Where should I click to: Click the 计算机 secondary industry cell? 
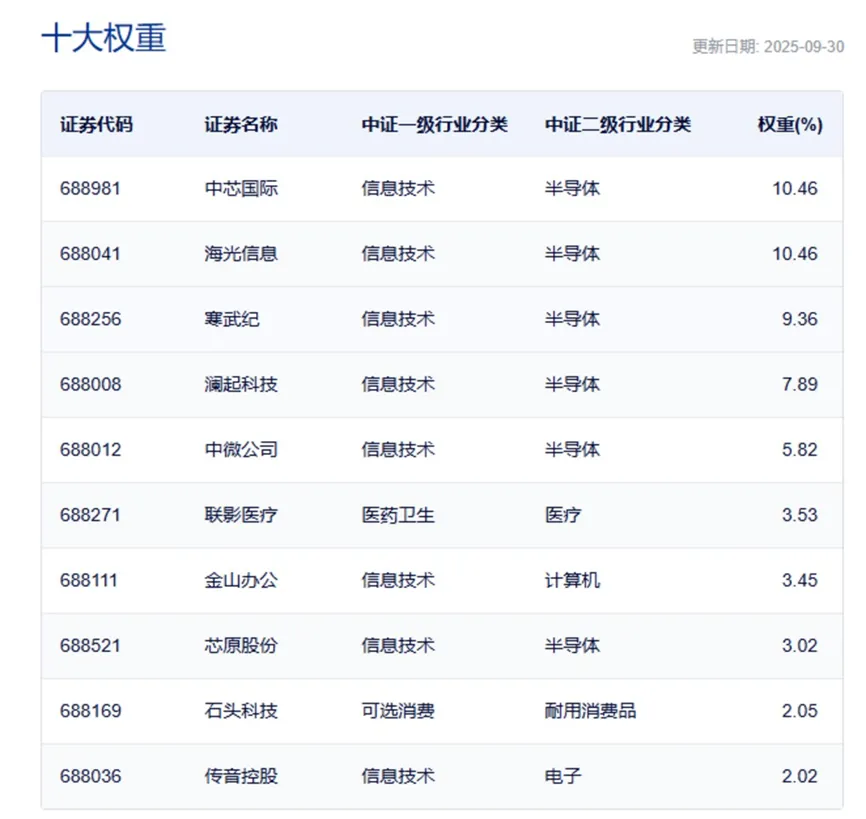pyautogui.click(x=572, y=580)
